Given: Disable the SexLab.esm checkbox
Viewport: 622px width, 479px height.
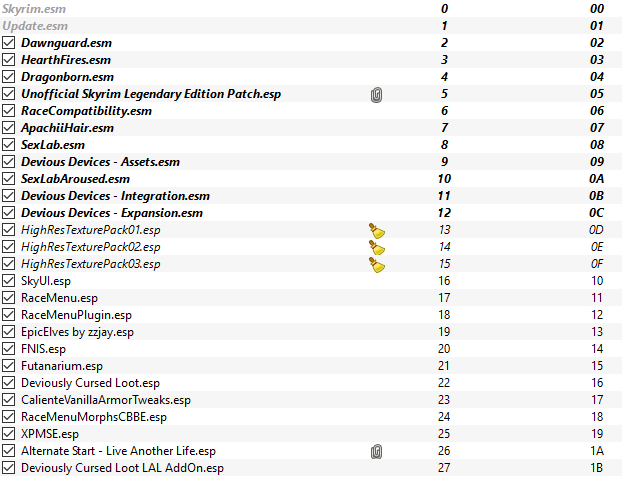Looking at the screenshot, I should (x=8, y=145).
